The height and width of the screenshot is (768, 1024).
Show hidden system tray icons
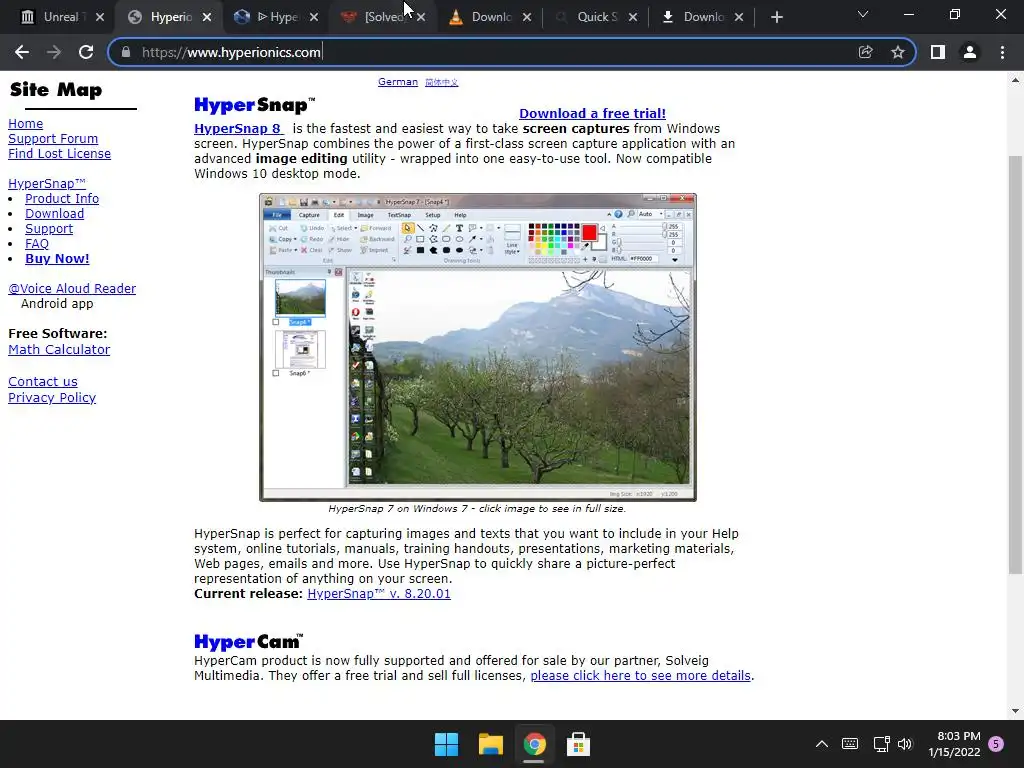(822, 744)
